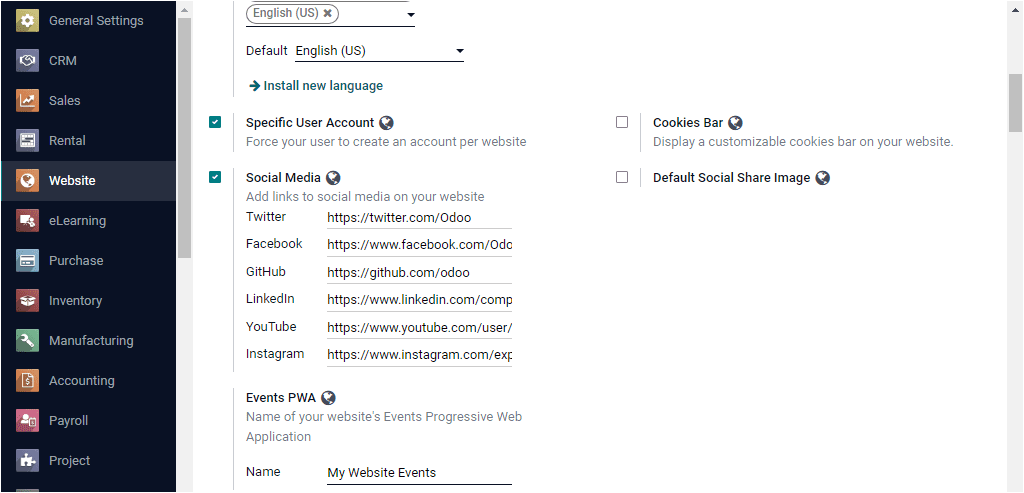Click the sidebar vertical scrollbar thumb
The image size is (1024, 493).
tap(185, 138)
